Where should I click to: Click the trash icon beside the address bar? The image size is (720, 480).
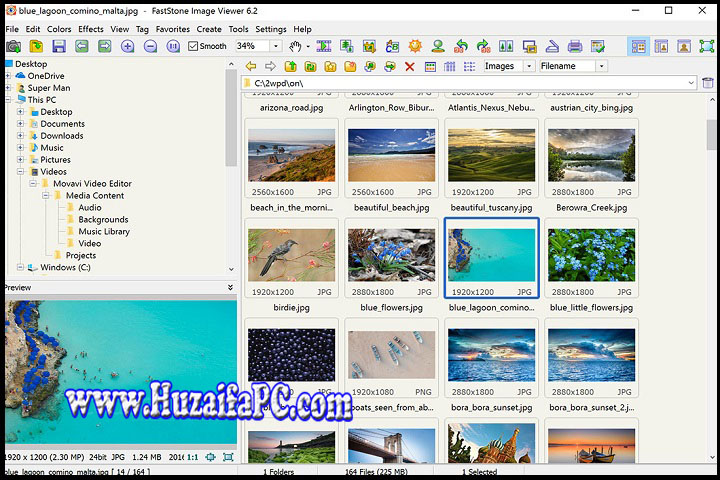click(708, 83)
